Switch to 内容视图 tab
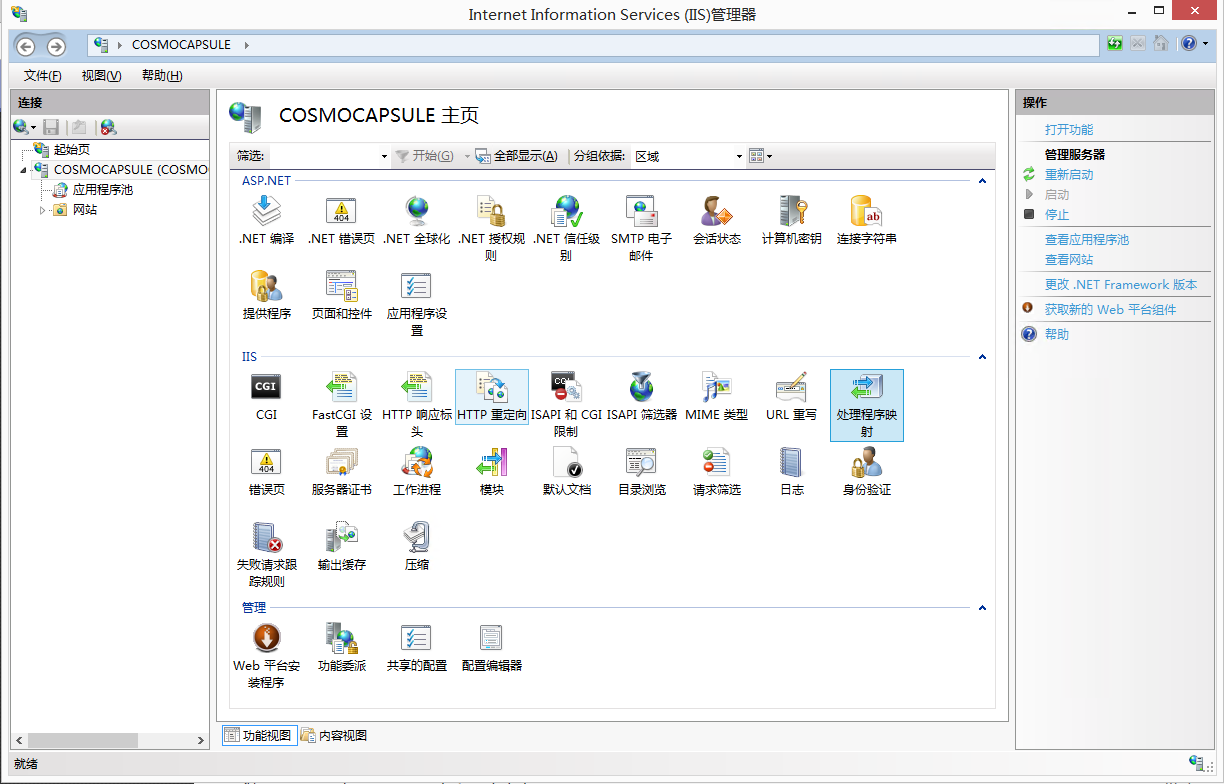1224x784 pixels. (x=334, y=735)
